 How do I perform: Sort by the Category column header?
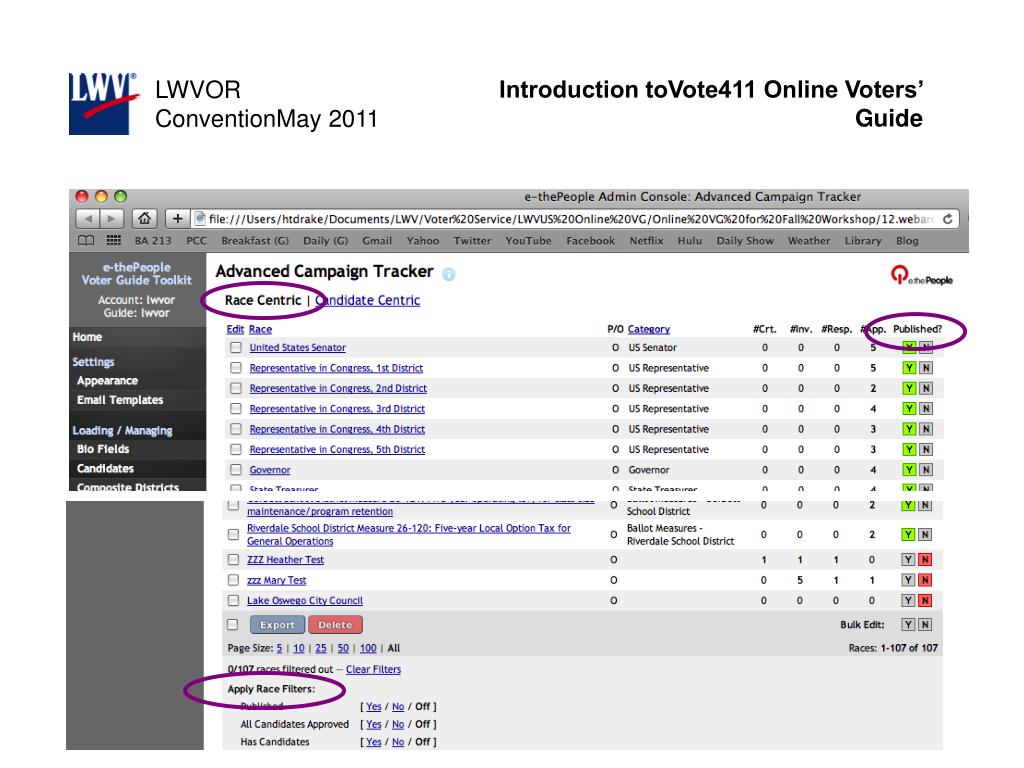click(648, 329)
